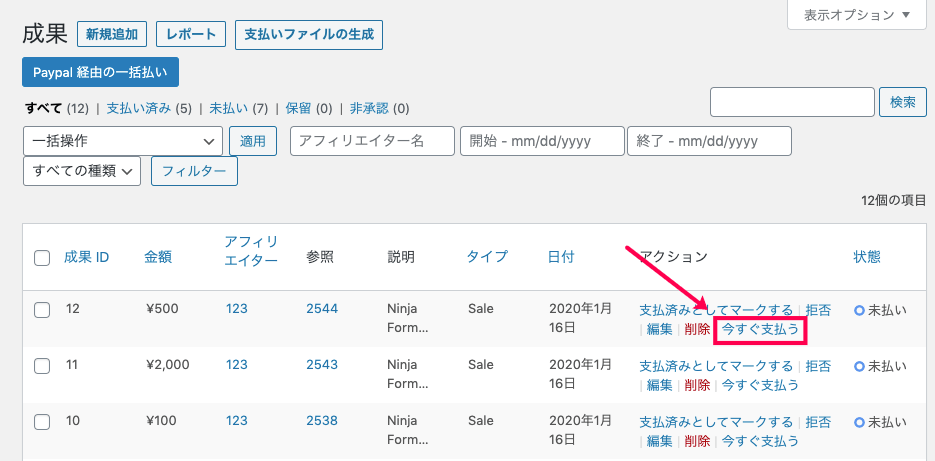
Task: Open the 一括操作 dropdown
Action: (123, 141)
